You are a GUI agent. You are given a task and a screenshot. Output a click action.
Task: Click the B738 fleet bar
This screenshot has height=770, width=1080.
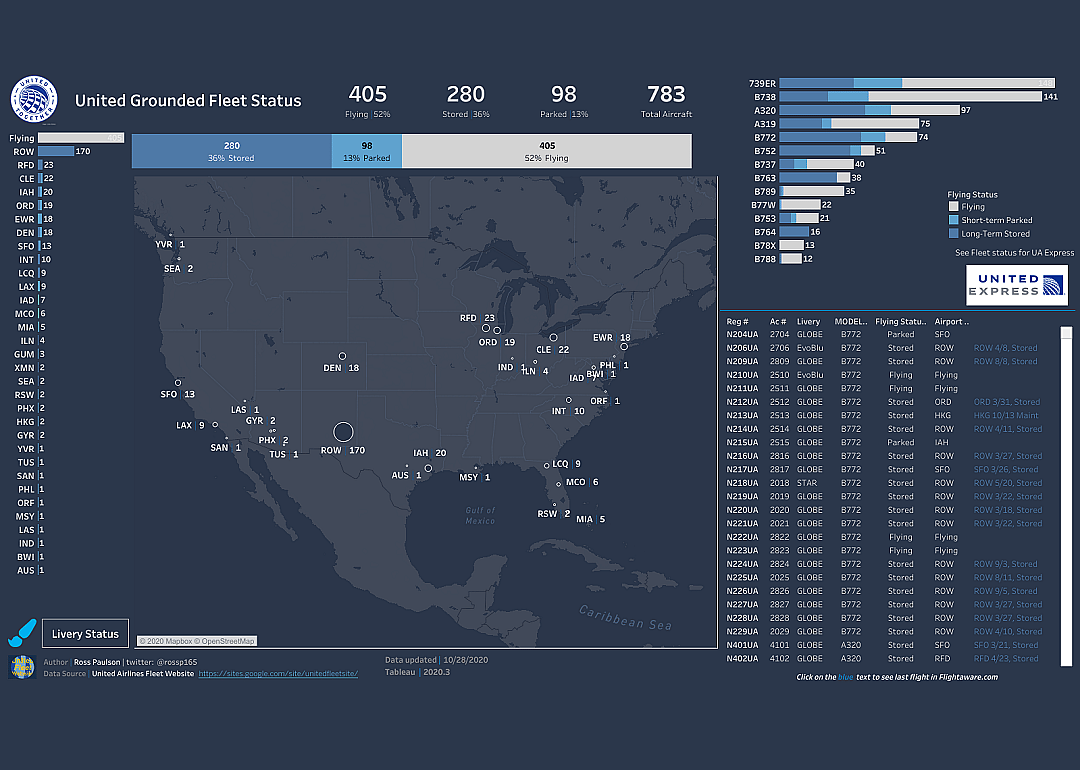(911, 97)
